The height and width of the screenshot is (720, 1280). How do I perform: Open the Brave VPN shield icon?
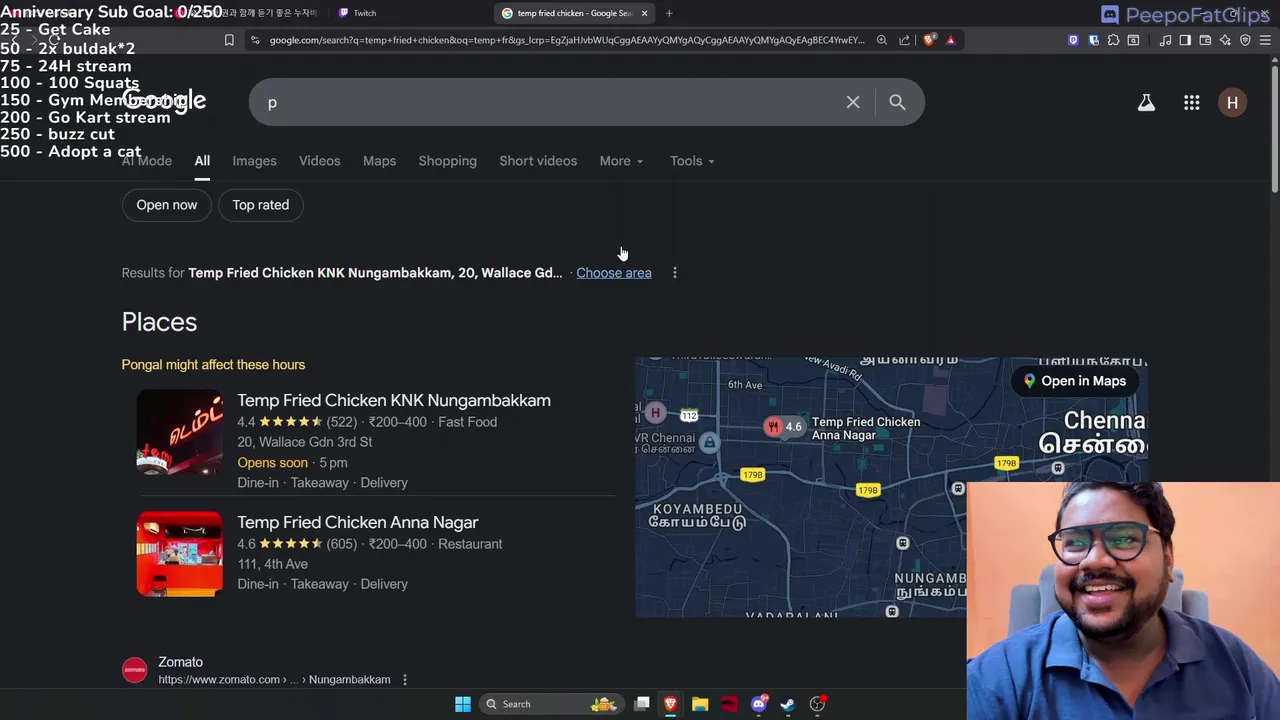pyautogui.click(x=1245, y=40)
